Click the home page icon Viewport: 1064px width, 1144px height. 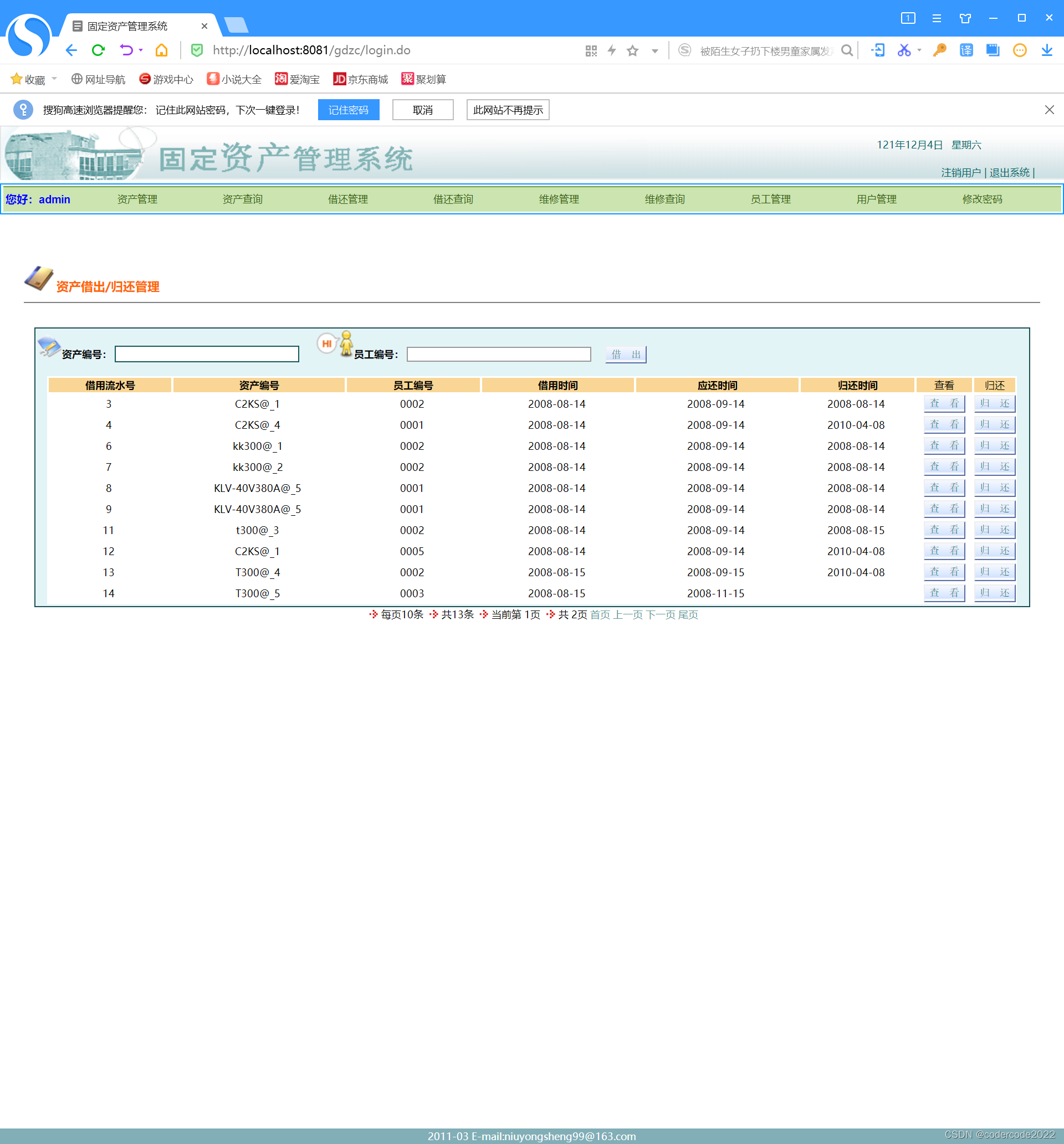tap(161, 50)
